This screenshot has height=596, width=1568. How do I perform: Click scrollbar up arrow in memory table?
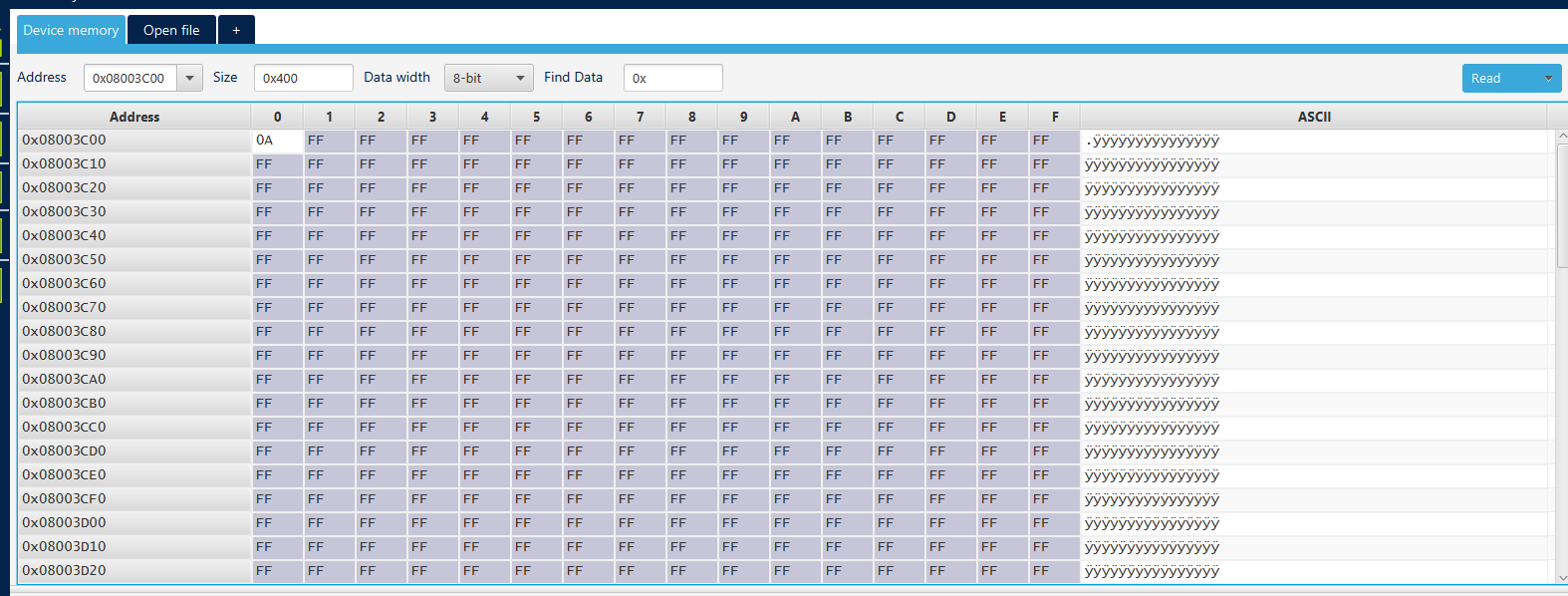[1561, 136]
